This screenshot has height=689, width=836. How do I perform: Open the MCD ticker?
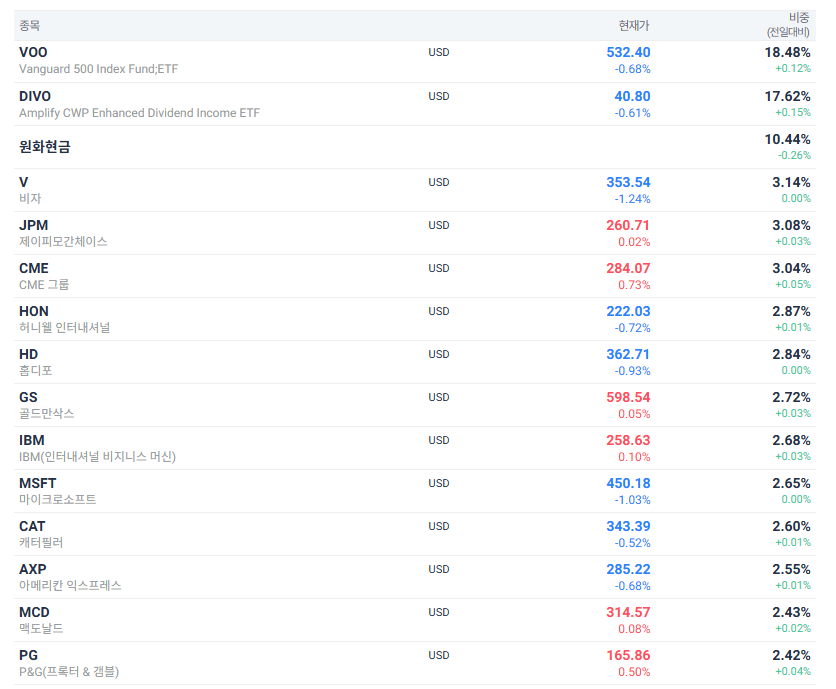click(x=34, y=612)
